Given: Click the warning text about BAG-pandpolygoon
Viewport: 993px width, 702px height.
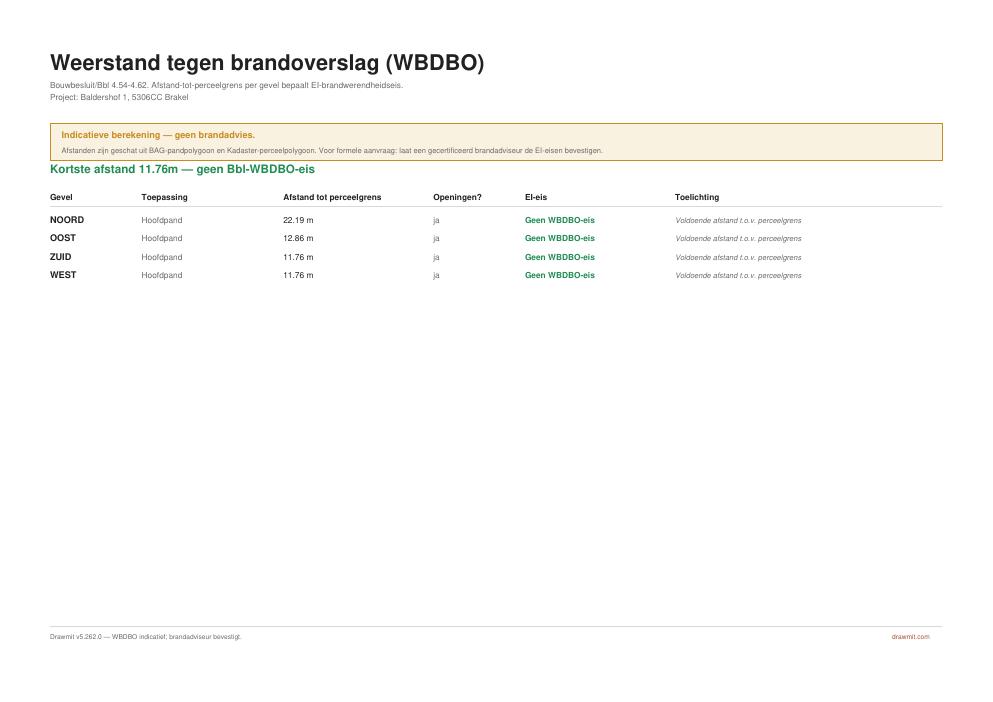Looking at the screenshot, I should (332, 151).
